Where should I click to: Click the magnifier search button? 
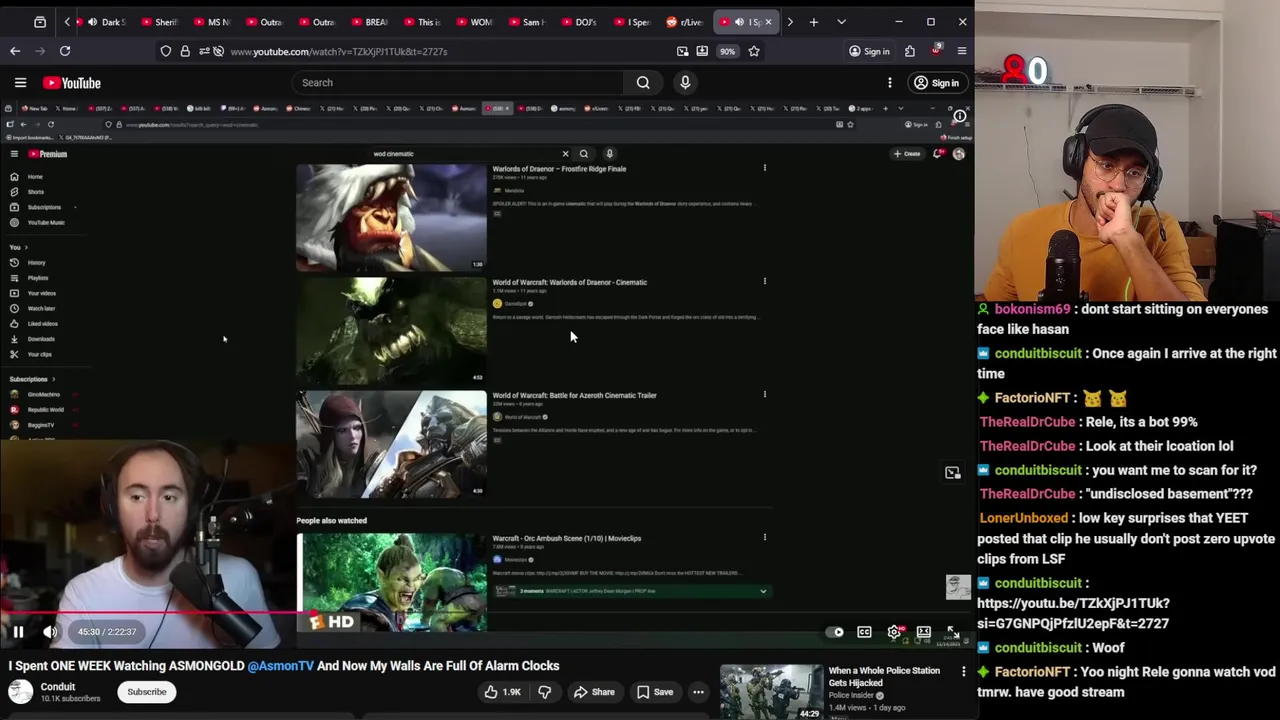pos(643,83)
